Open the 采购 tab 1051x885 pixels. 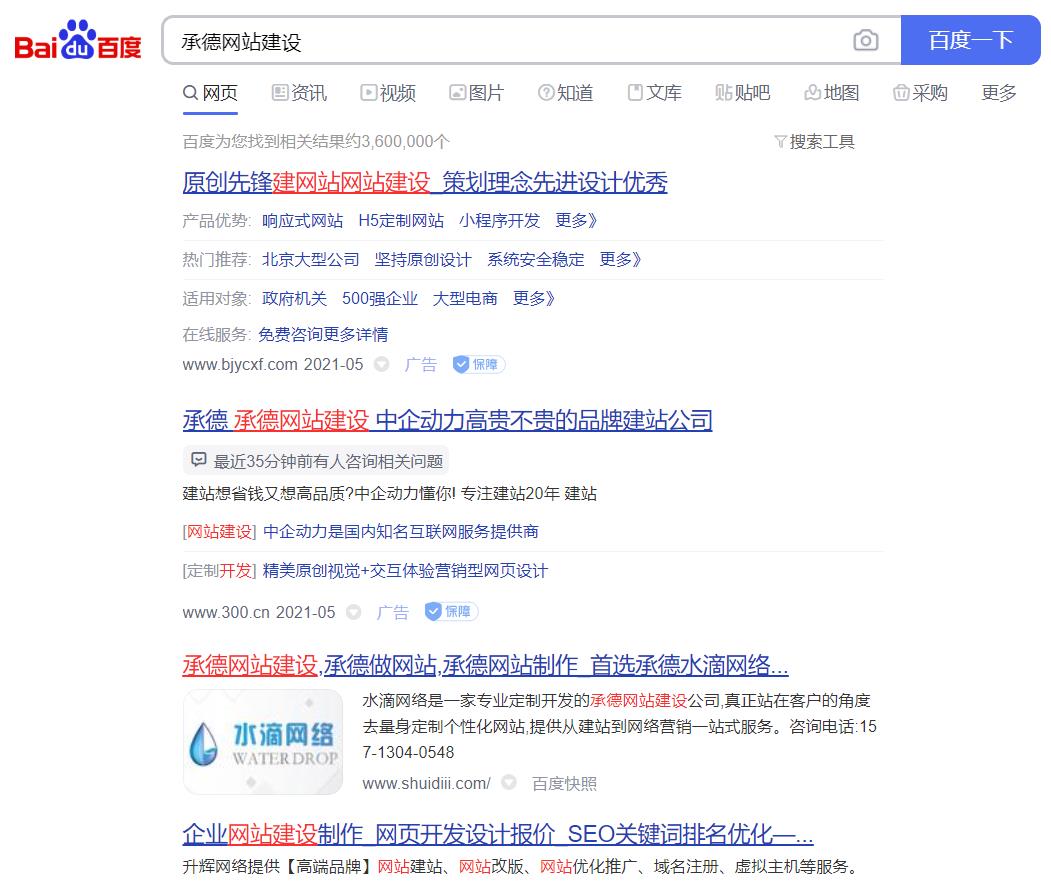(x=920, y=93)
